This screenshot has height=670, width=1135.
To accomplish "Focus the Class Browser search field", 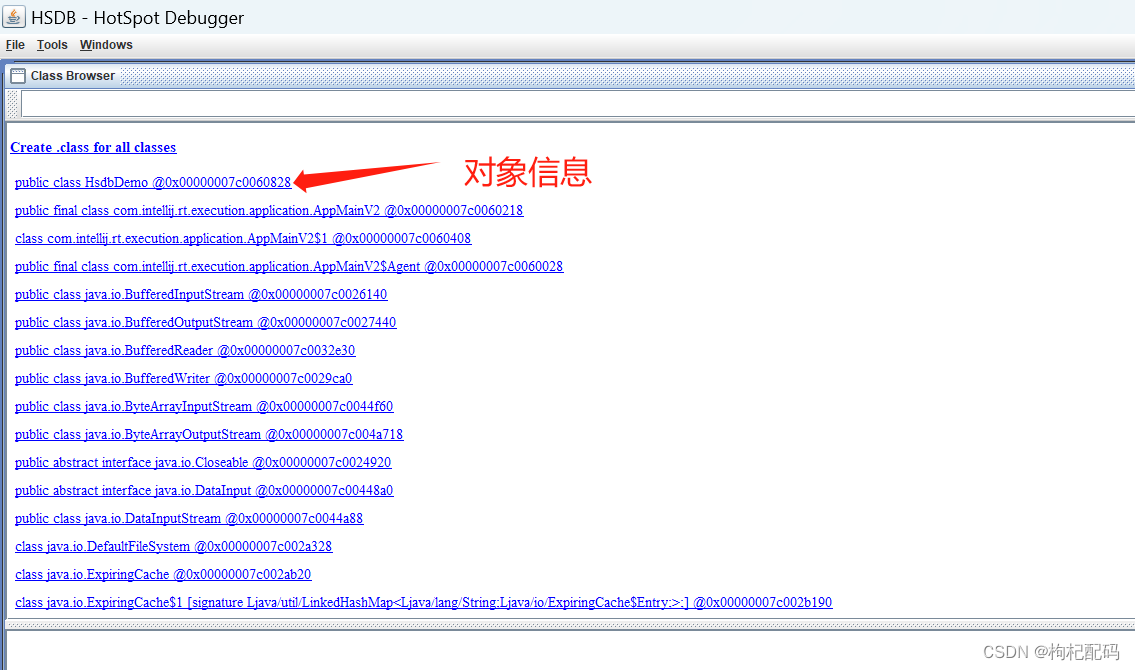I will pos(578,104).
